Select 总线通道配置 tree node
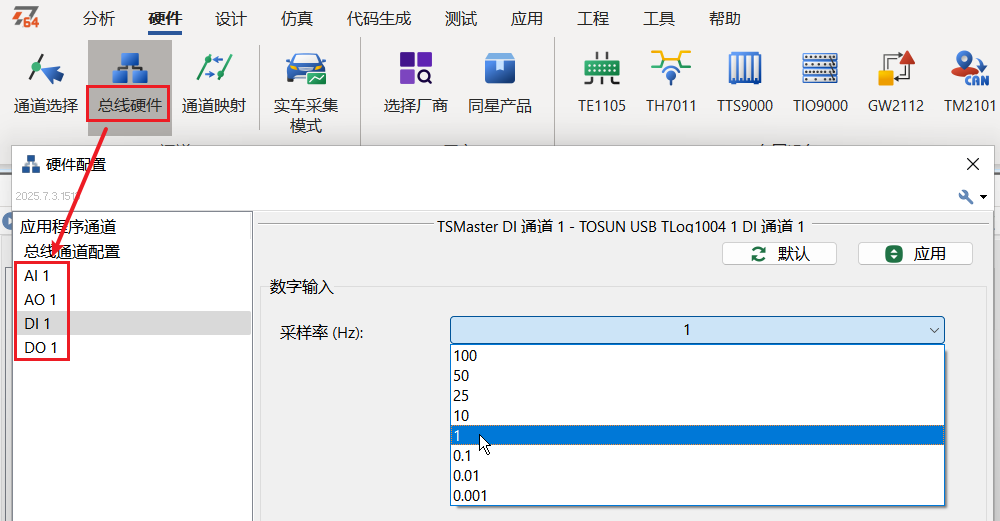1000x521 pixels. (72, 252)
